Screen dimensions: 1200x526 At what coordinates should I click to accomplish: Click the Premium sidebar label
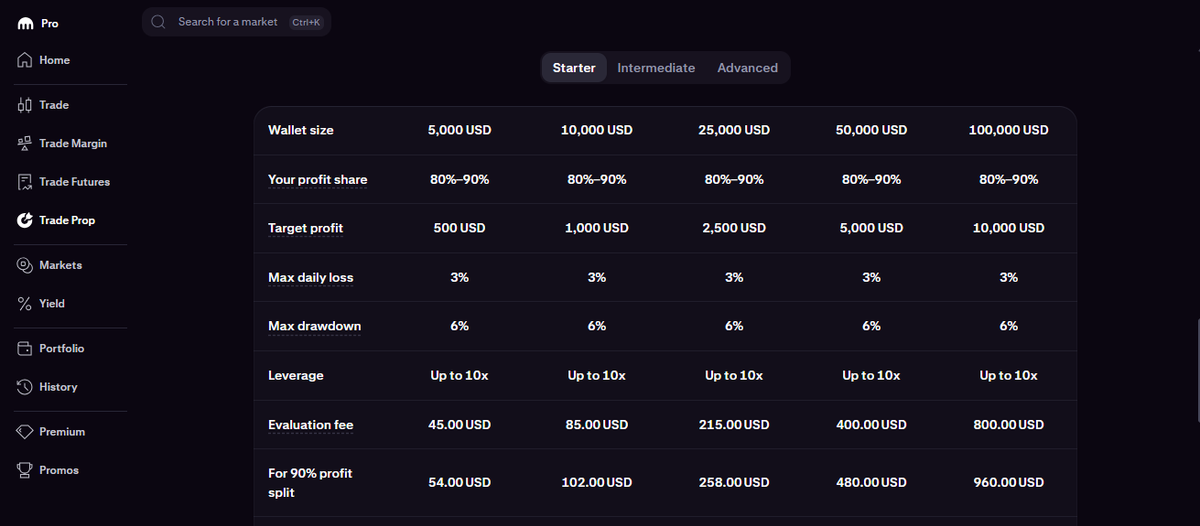point(62,432)
